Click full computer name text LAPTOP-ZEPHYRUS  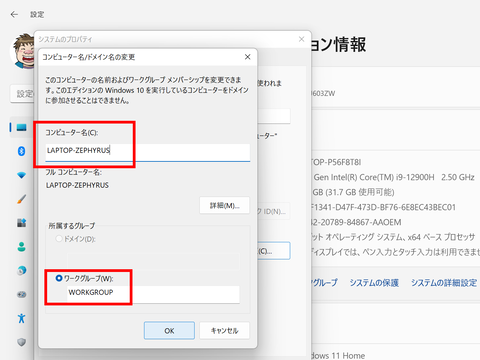(x=77, y=185)
